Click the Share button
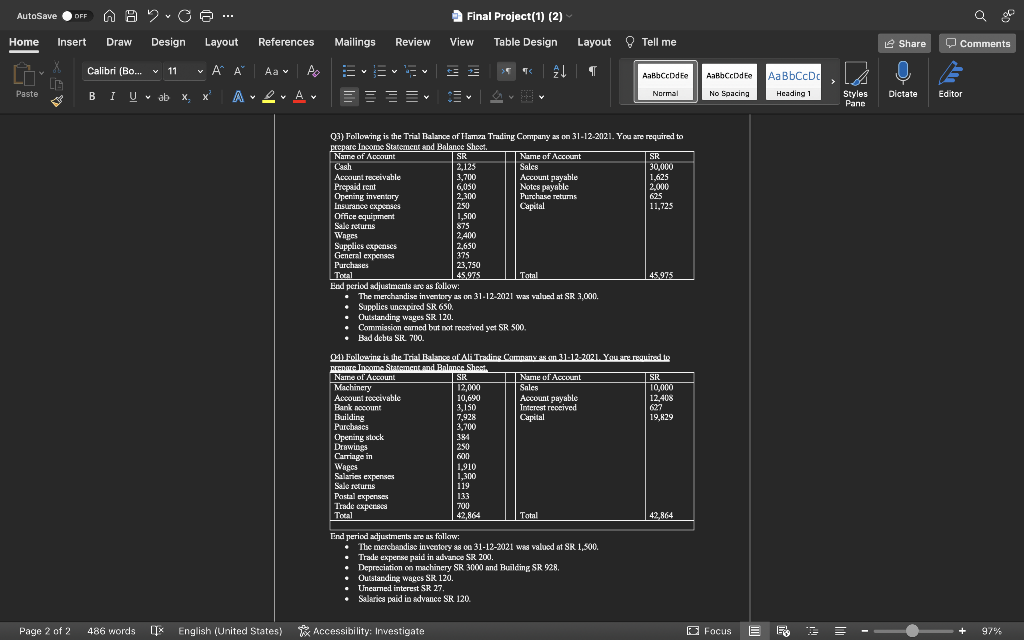Screen dimensions: 1024x640 click(x=904, y=43)
